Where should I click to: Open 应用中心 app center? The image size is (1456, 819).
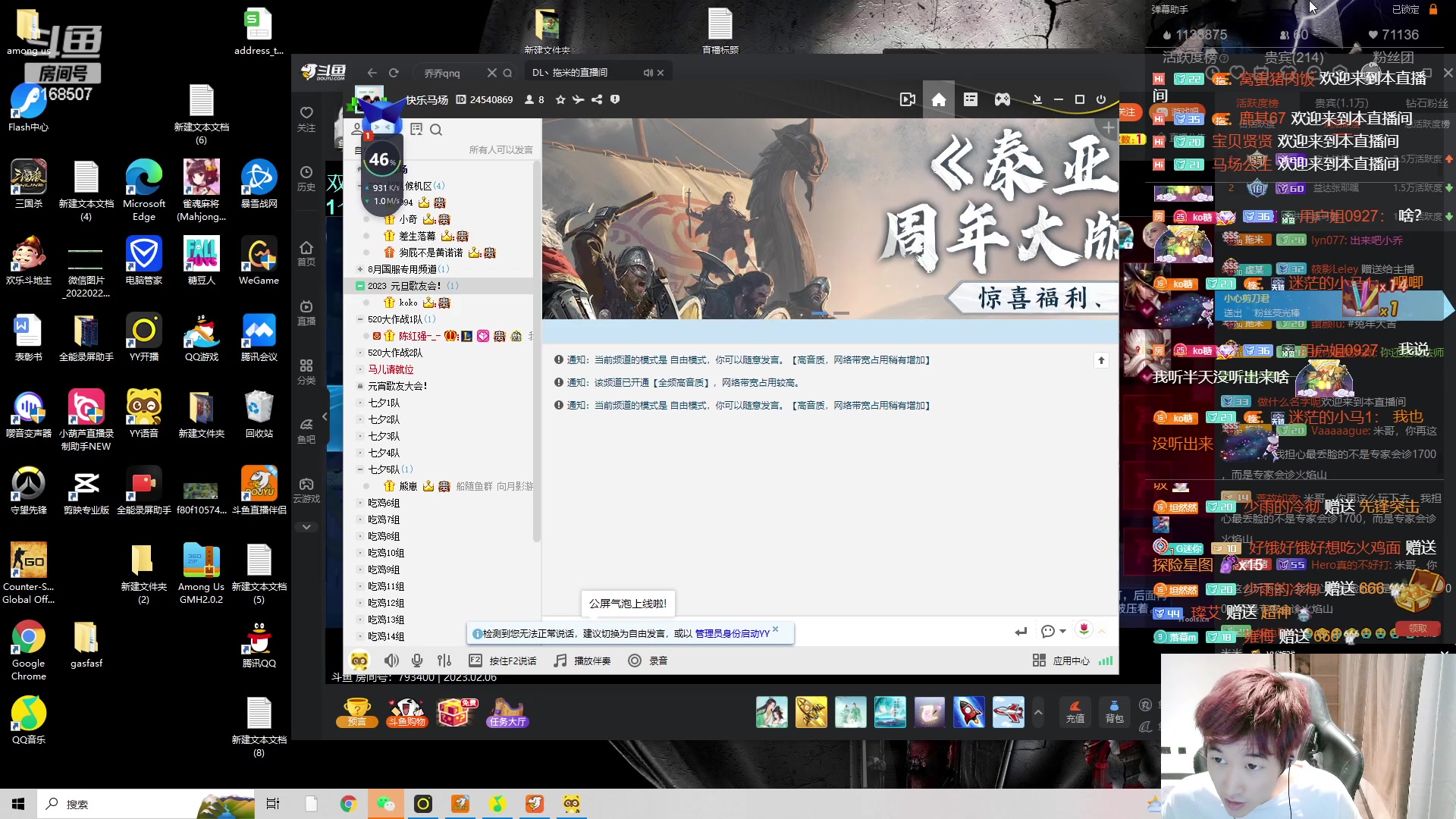(1061, 661)
